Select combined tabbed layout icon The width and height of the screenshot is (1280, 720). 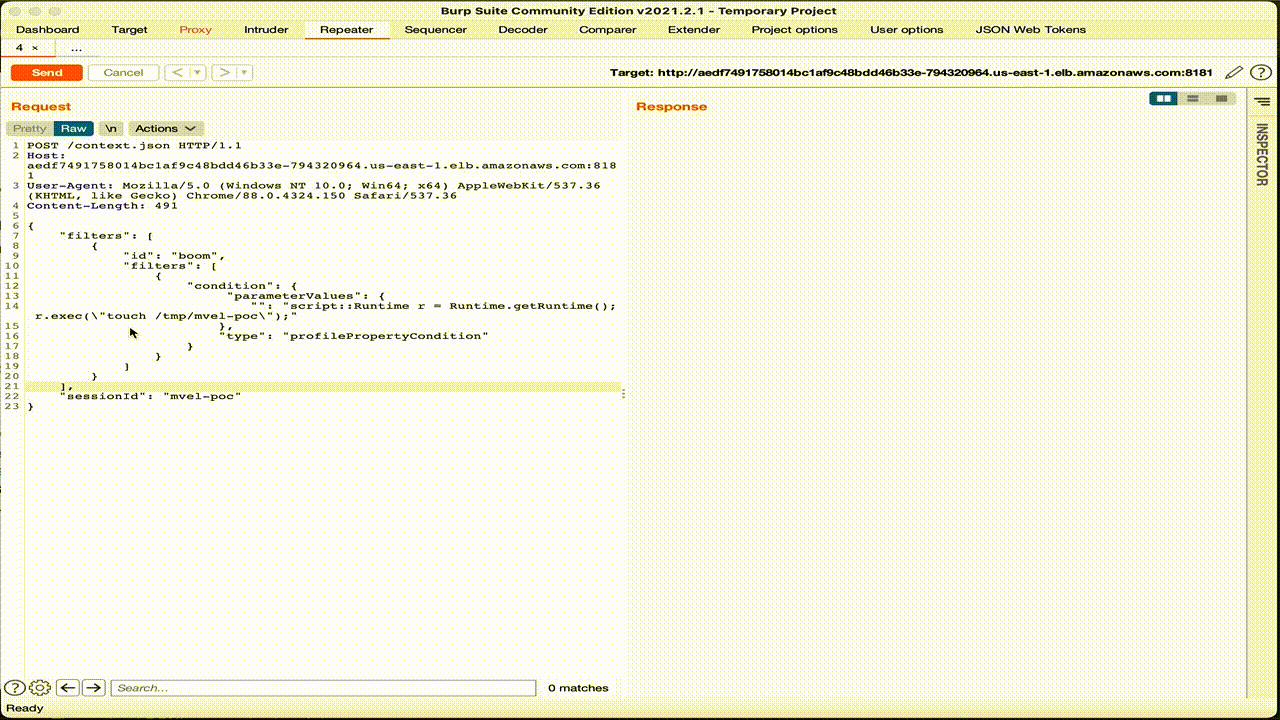(x=1221, y=99)
